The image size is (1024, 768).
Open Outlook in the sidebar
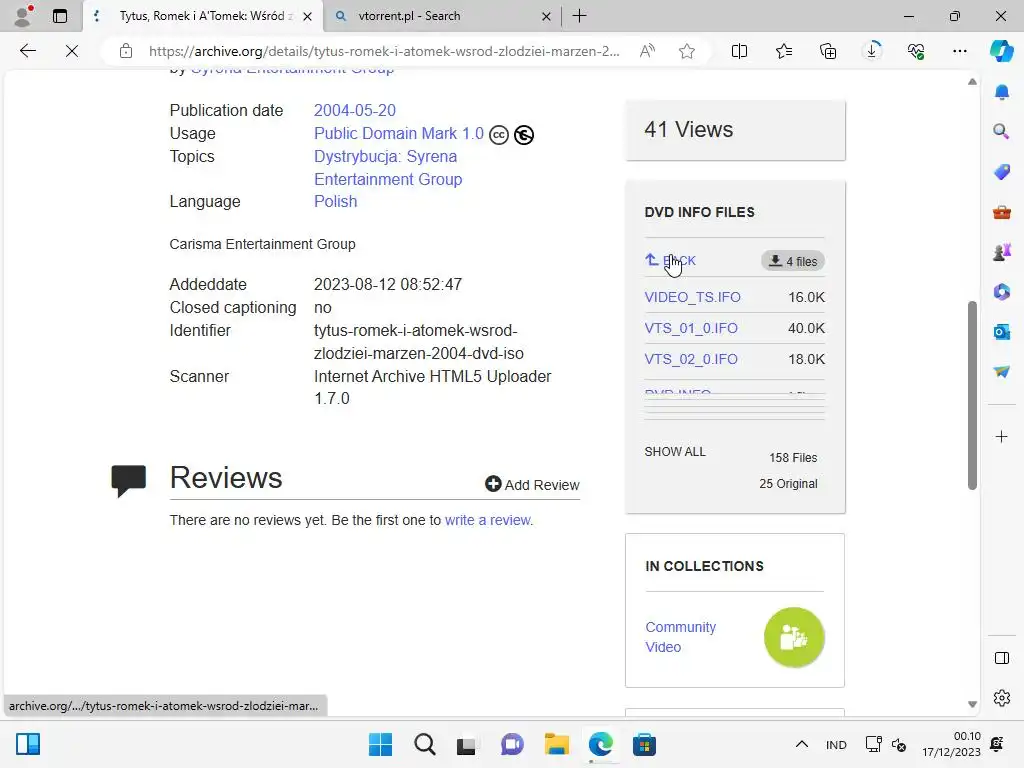click(1002, 332)
